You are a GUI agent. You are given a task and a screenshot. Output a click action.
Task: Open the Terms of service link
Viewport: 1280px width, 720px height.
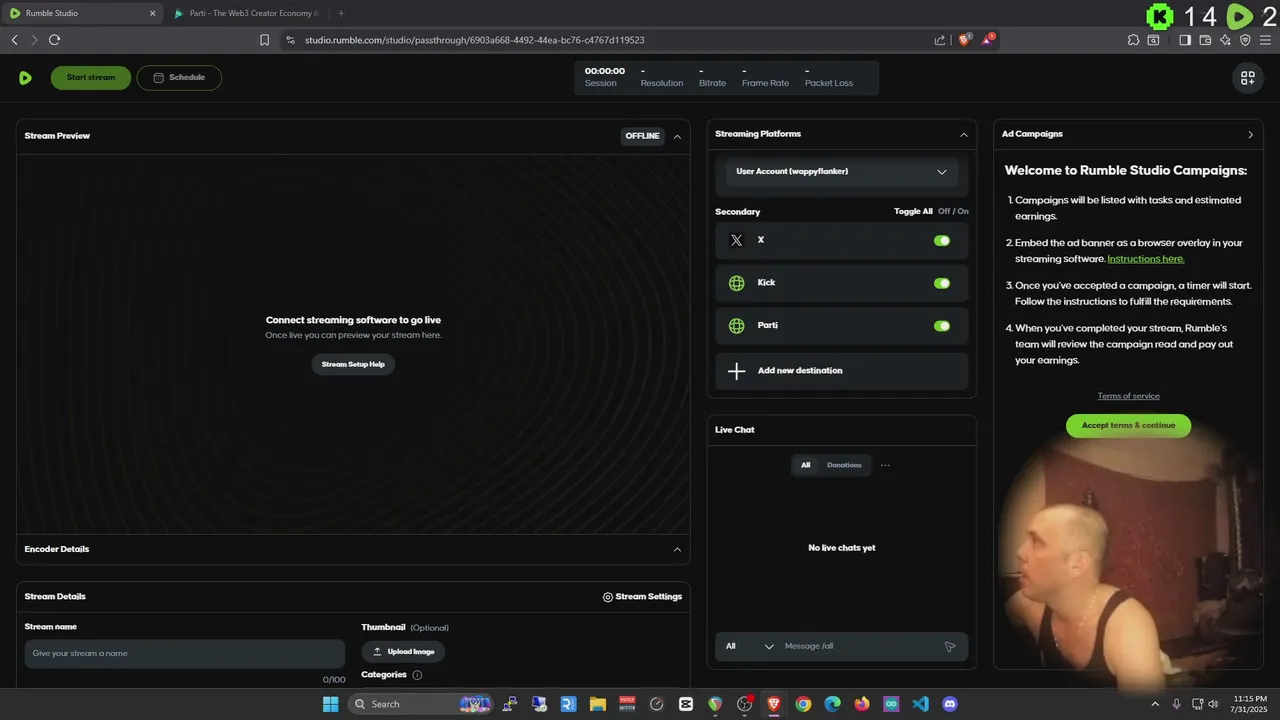pos(1128,396)
